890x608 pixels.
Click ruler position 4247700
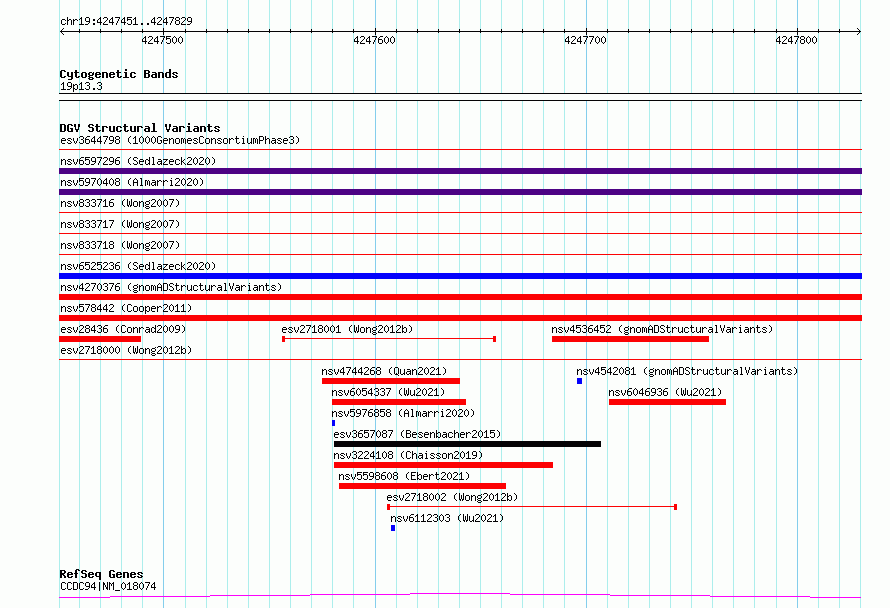point(585,40)
